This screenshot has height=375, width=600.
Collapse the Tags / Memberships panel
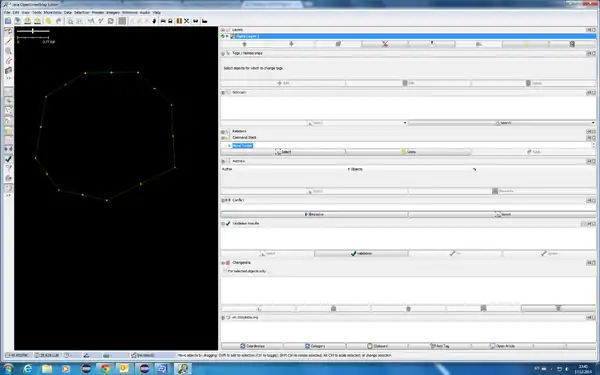pyautogui.click(x=223, y=54)
